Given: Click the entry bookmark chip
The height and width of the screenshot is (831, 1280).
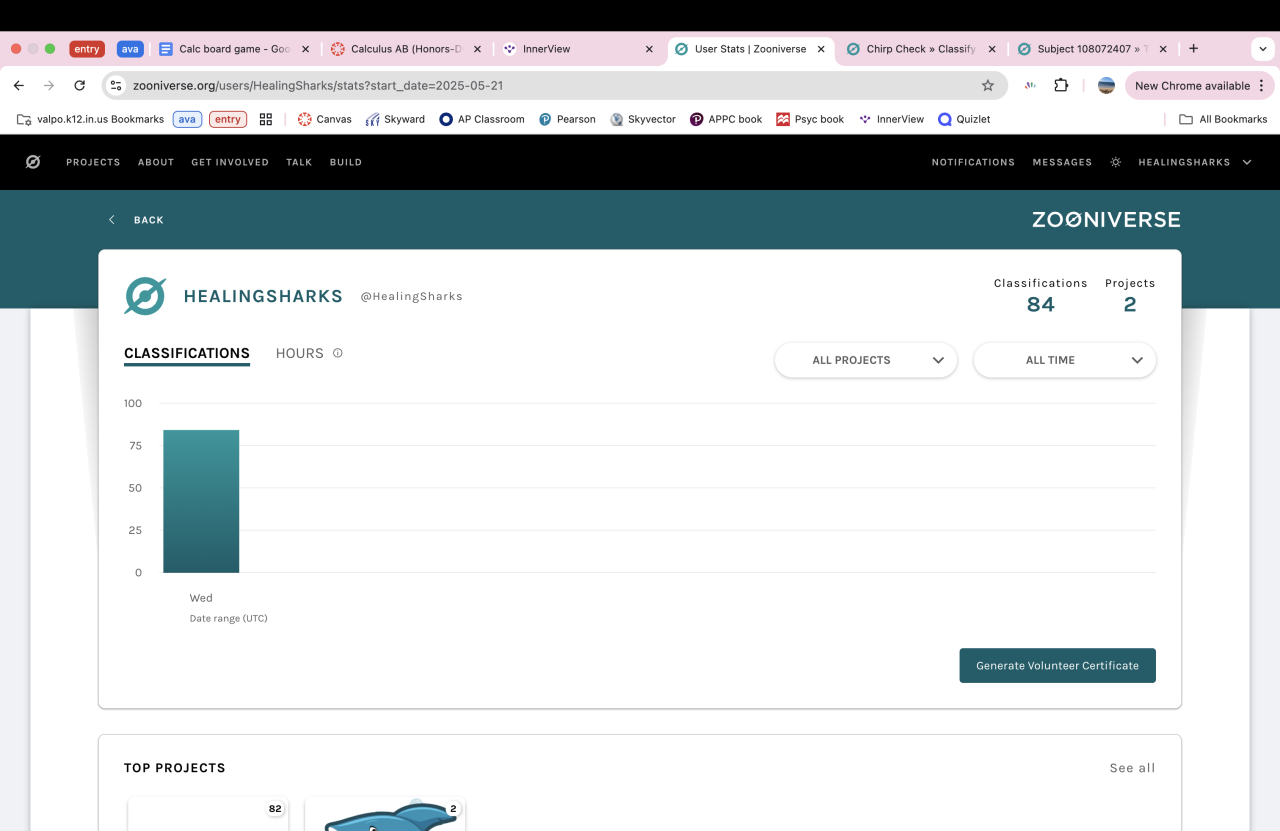Looking at the screenshot, I should point(228,119).
